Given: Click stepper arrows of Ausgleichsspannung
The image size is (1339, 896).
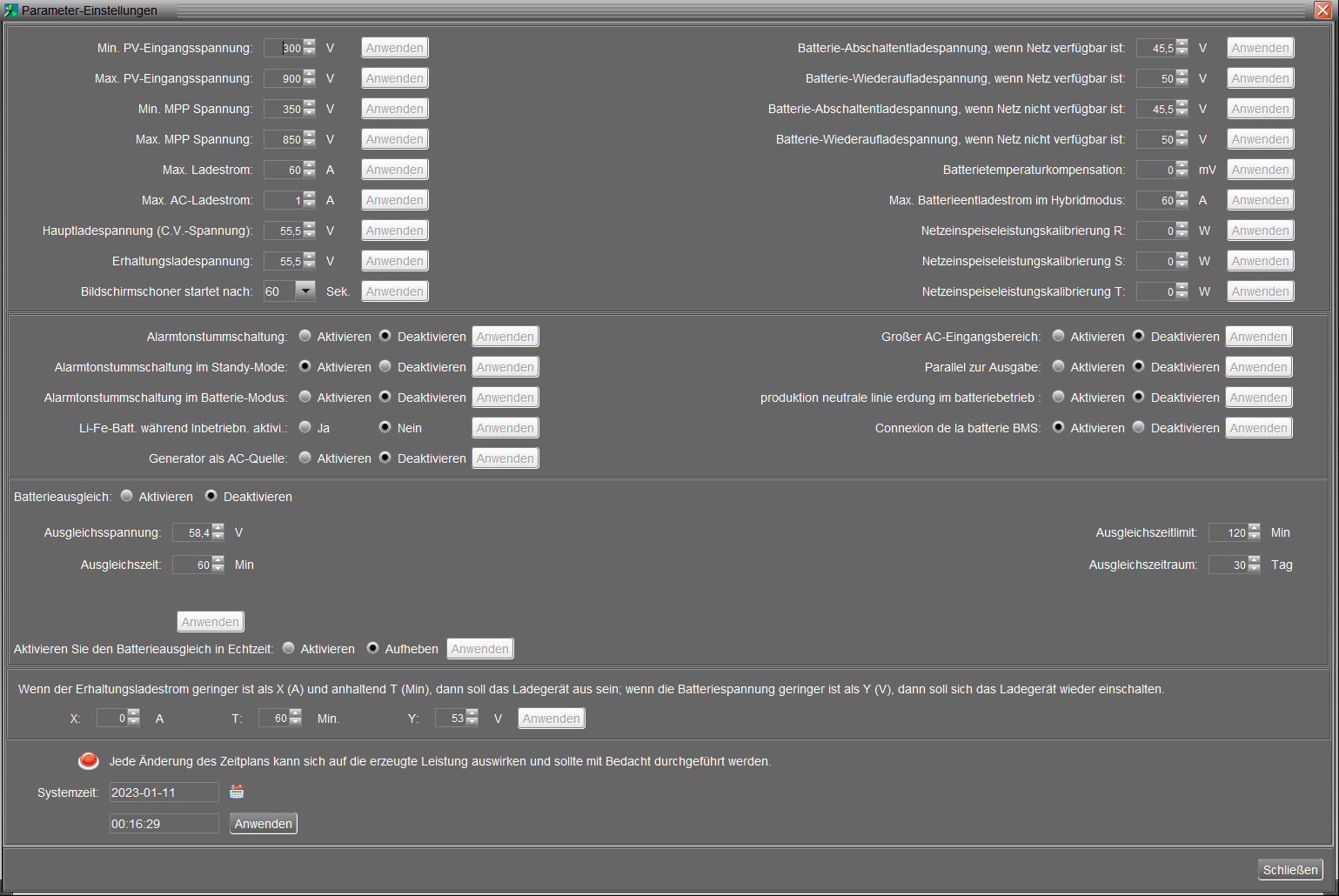Looking at the screenshot, I should [x=218, y=532].
